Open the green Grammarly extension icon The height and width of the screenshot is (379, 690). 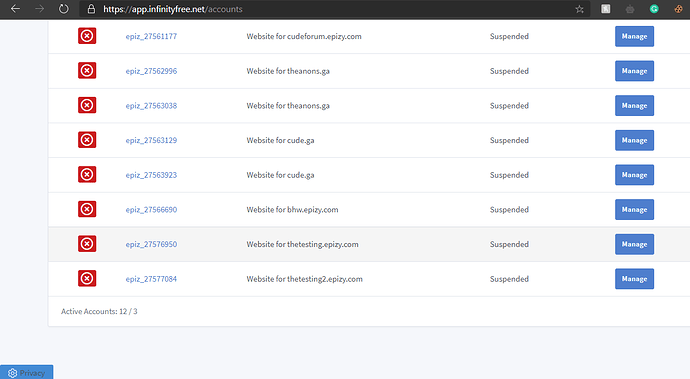(x=654, y=9)
